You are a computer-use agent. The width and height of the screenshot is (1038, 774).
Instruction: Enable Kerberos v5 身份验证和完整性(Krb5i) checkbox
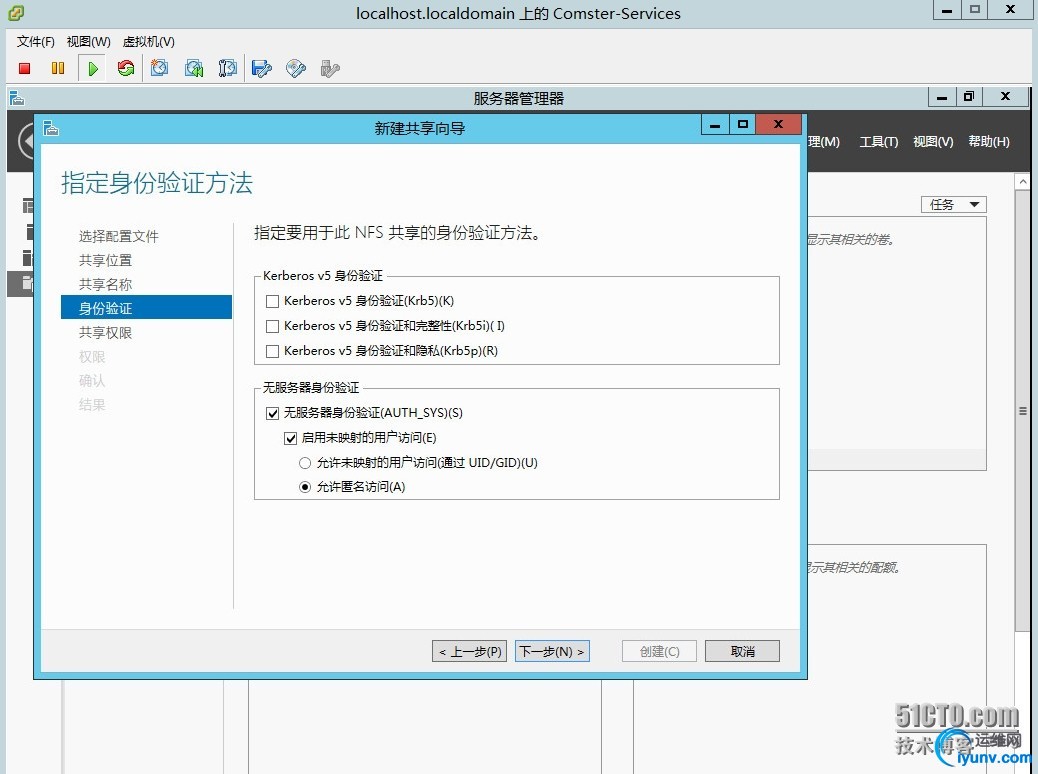(x=272, y=326)
